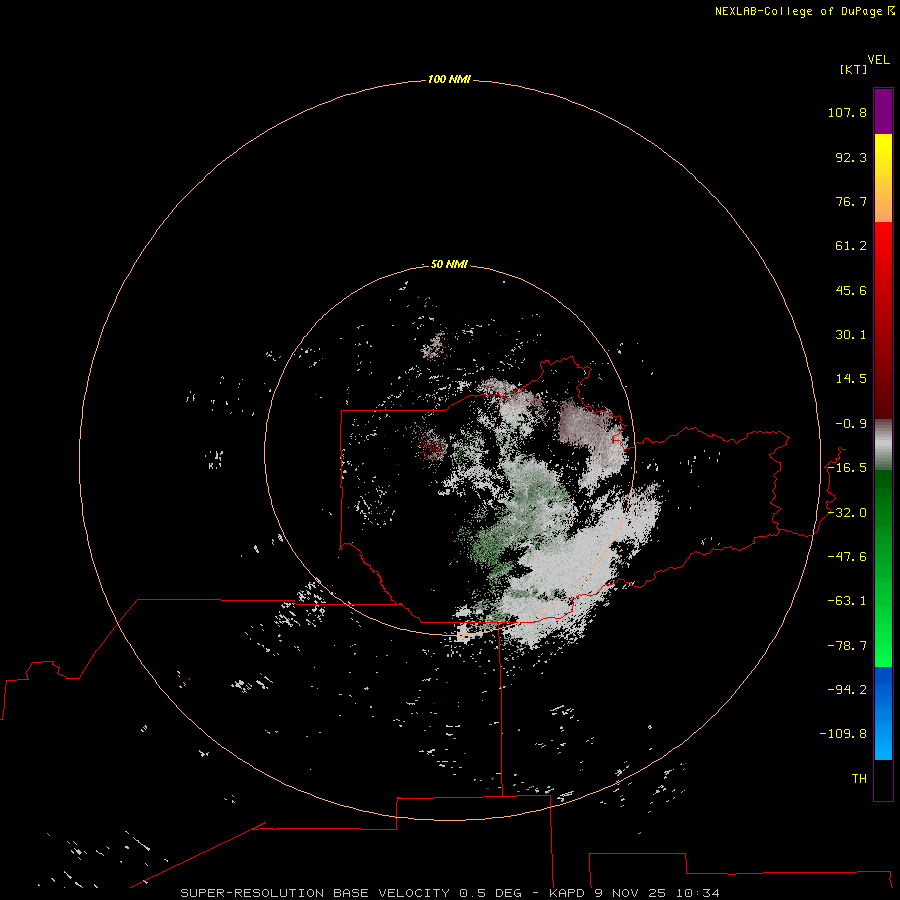
Task: Click the TH legend label
Action: tap(859, 779)
